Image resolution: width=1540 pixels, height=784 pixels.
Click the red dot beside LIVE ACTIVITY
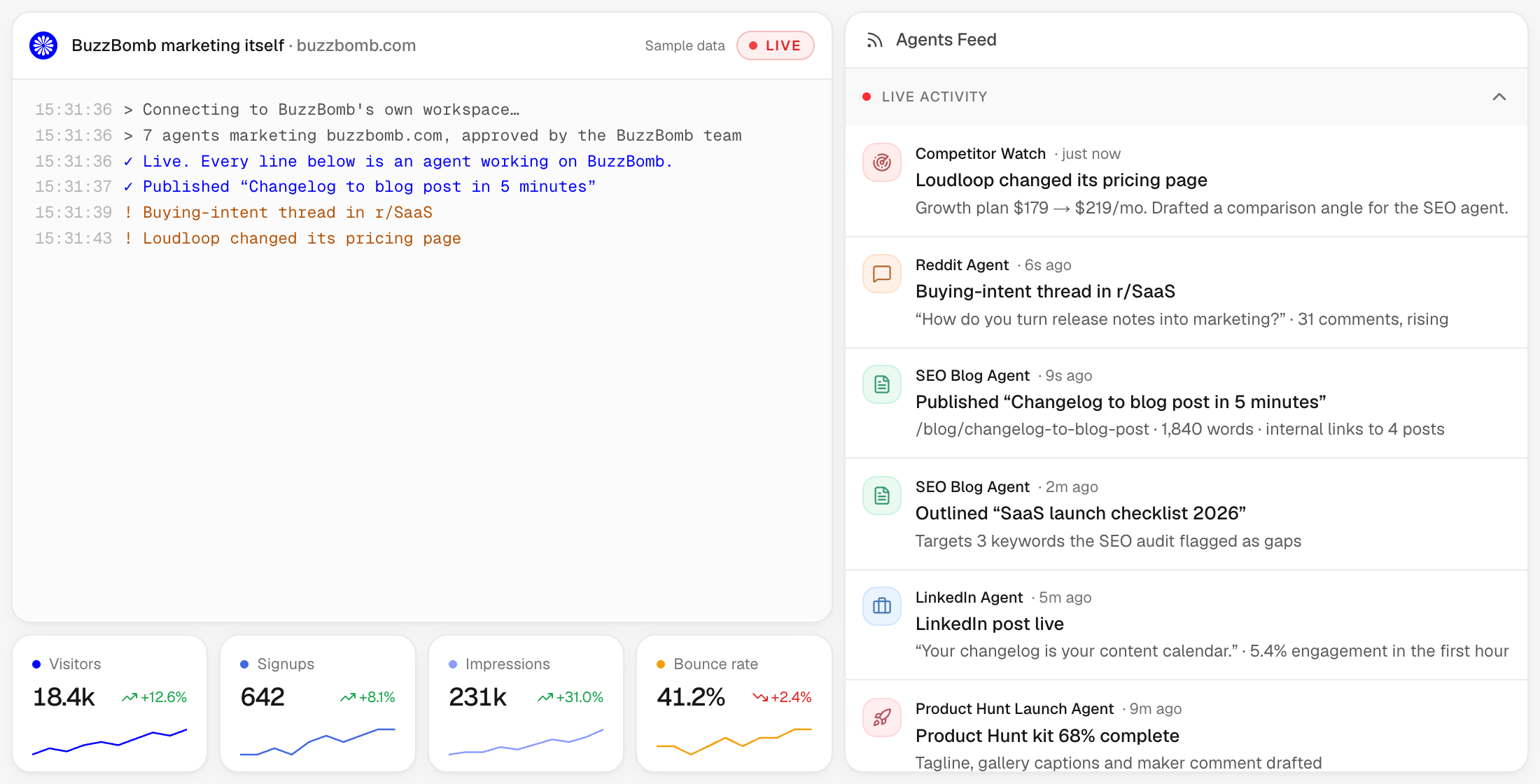[x=867, y=97]
